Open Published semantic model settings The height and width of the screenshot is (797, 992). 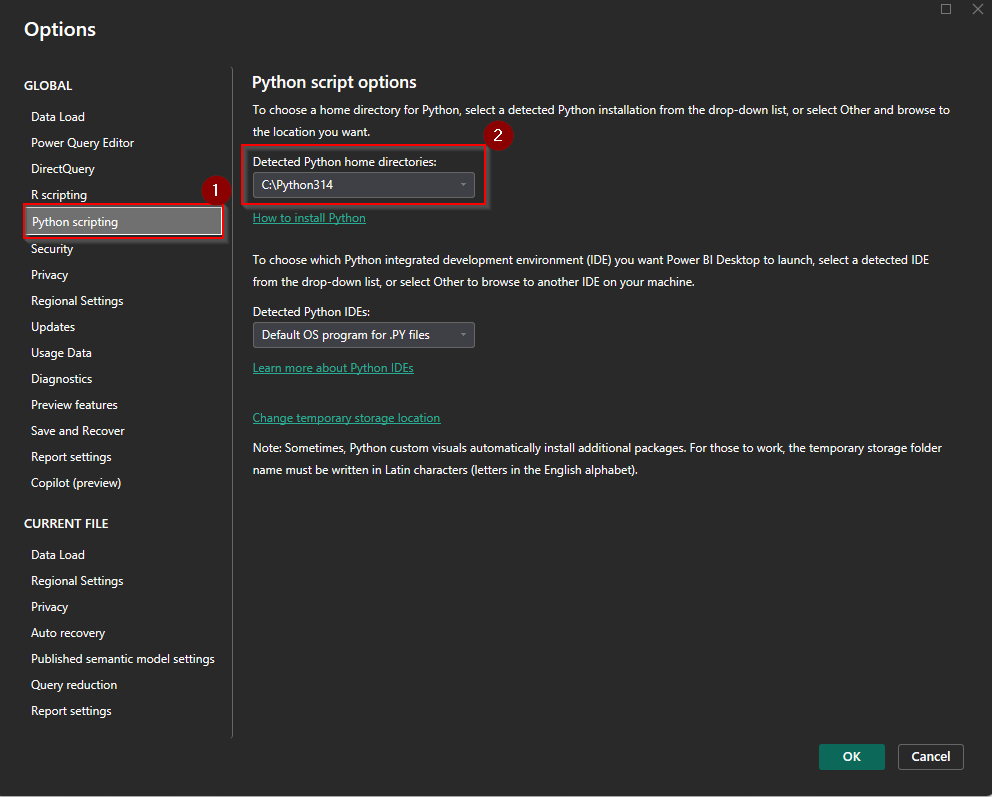click(123, 659)
